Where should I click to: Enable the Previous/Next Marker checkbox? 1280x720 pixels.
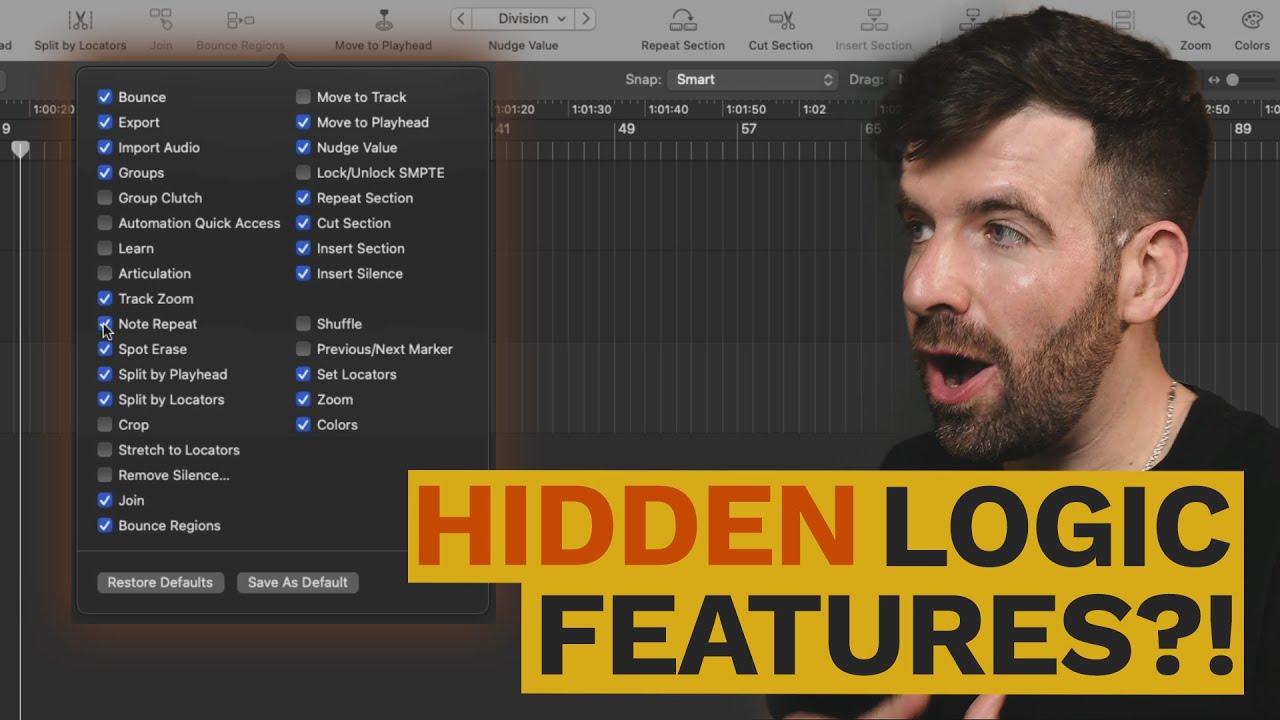point(303,349)
